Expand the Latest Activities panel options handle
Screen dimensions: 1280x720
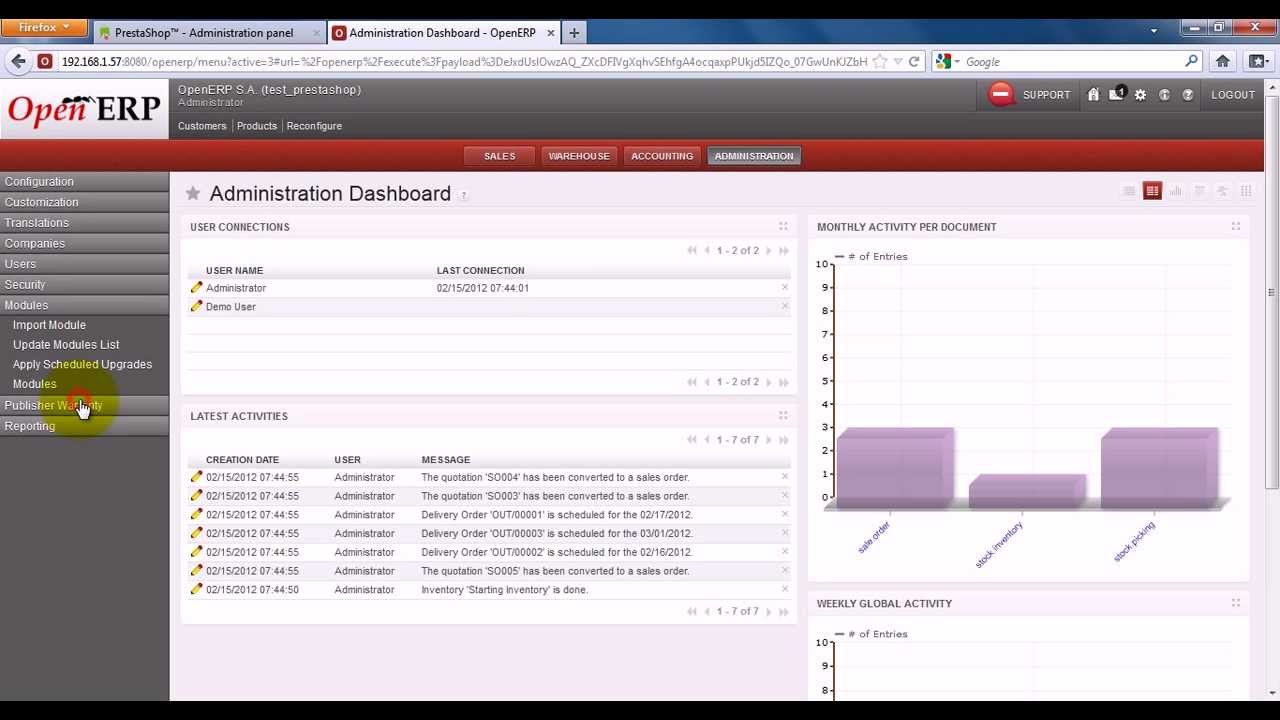tap(783, 416)
